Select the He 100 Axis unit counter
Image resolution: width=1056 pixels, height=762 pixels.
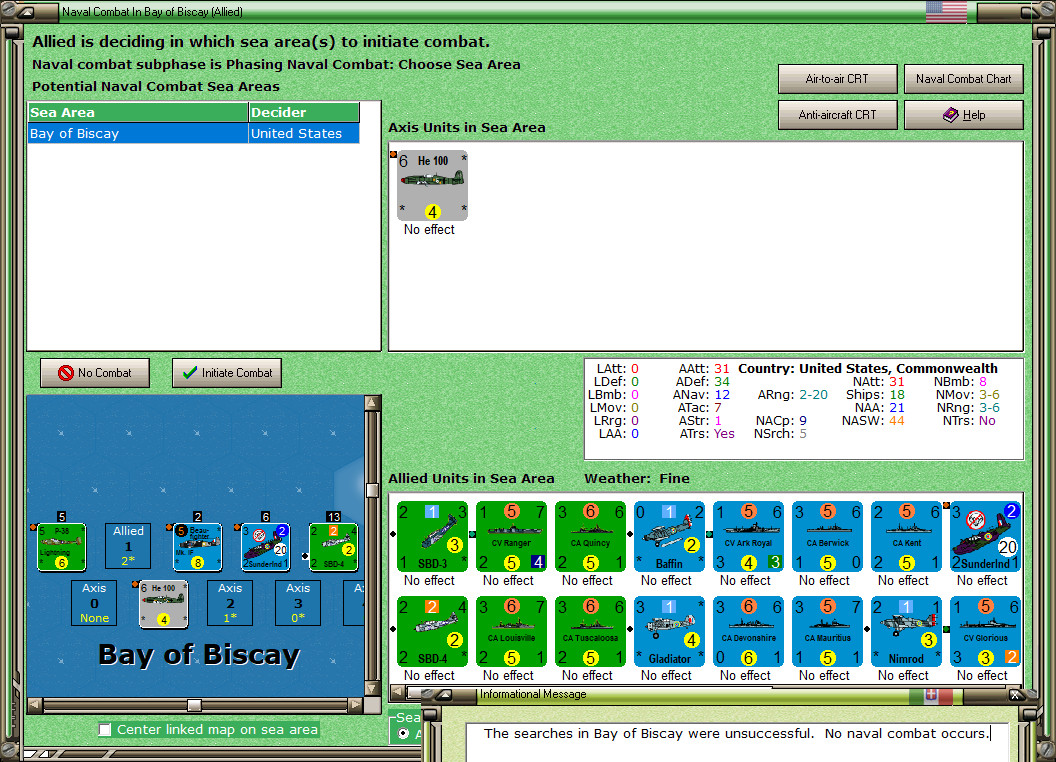coord(432,185)
